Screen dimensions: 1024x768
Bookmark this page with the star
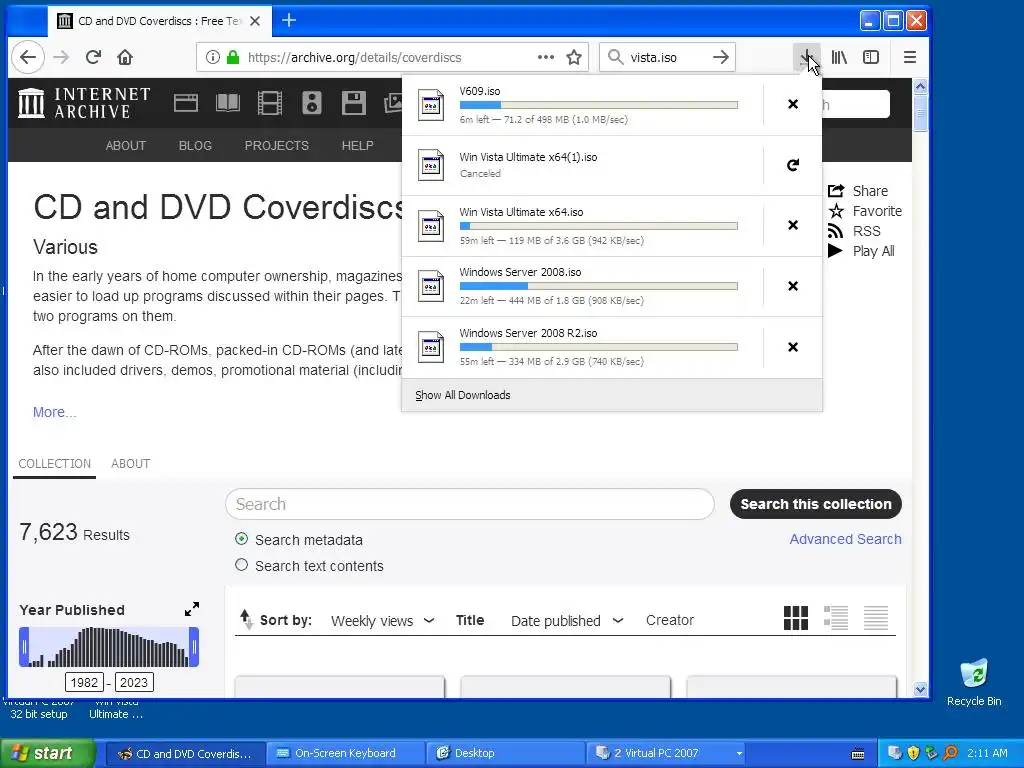pos(574,57)
